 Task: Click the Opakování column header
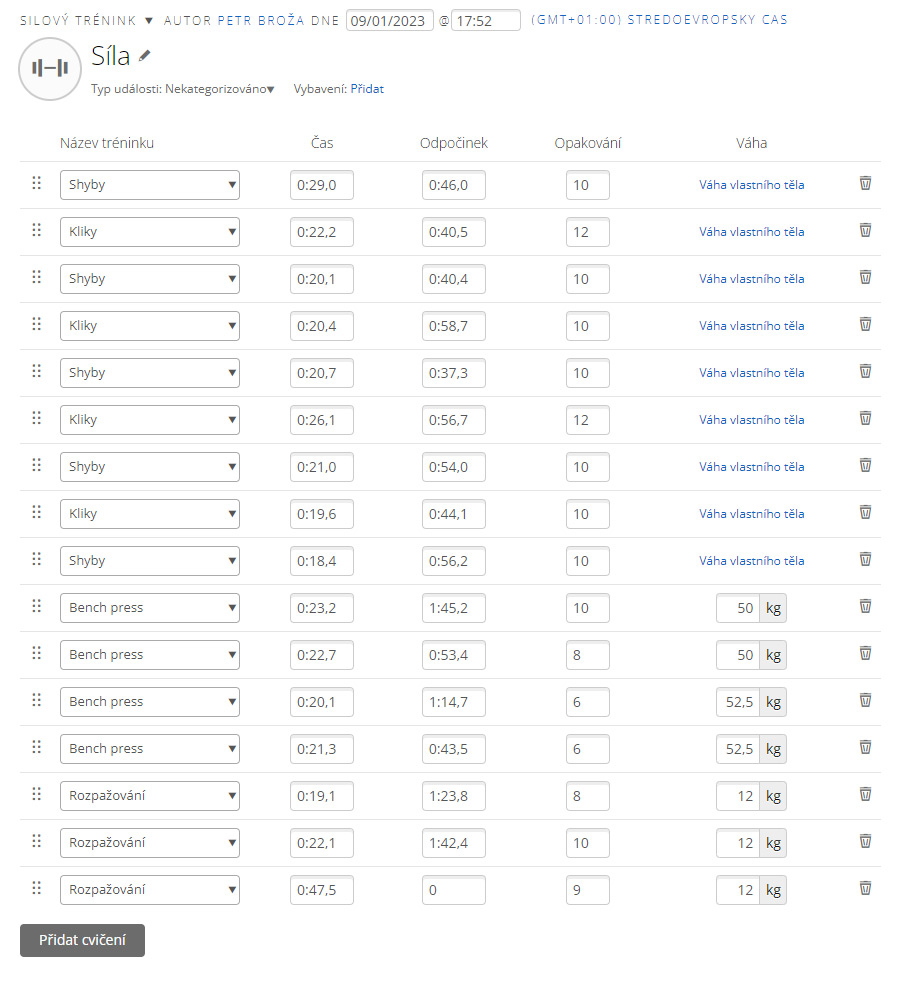(587, 143)
